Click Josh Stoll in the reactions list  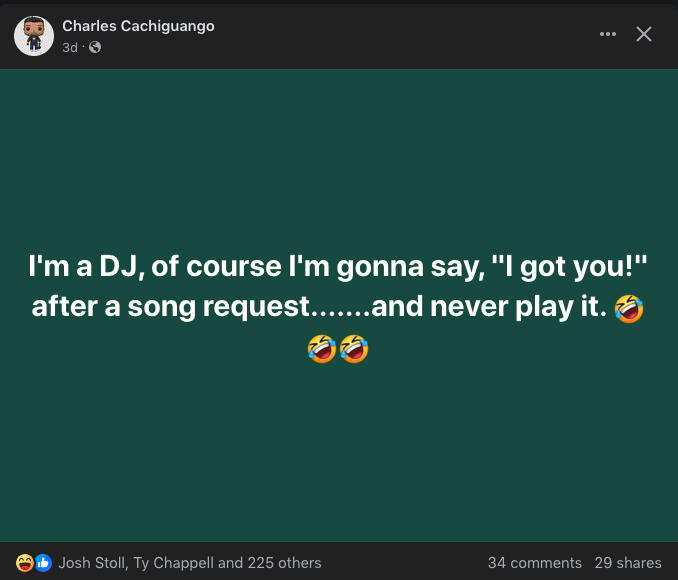[x=90, y=563]
